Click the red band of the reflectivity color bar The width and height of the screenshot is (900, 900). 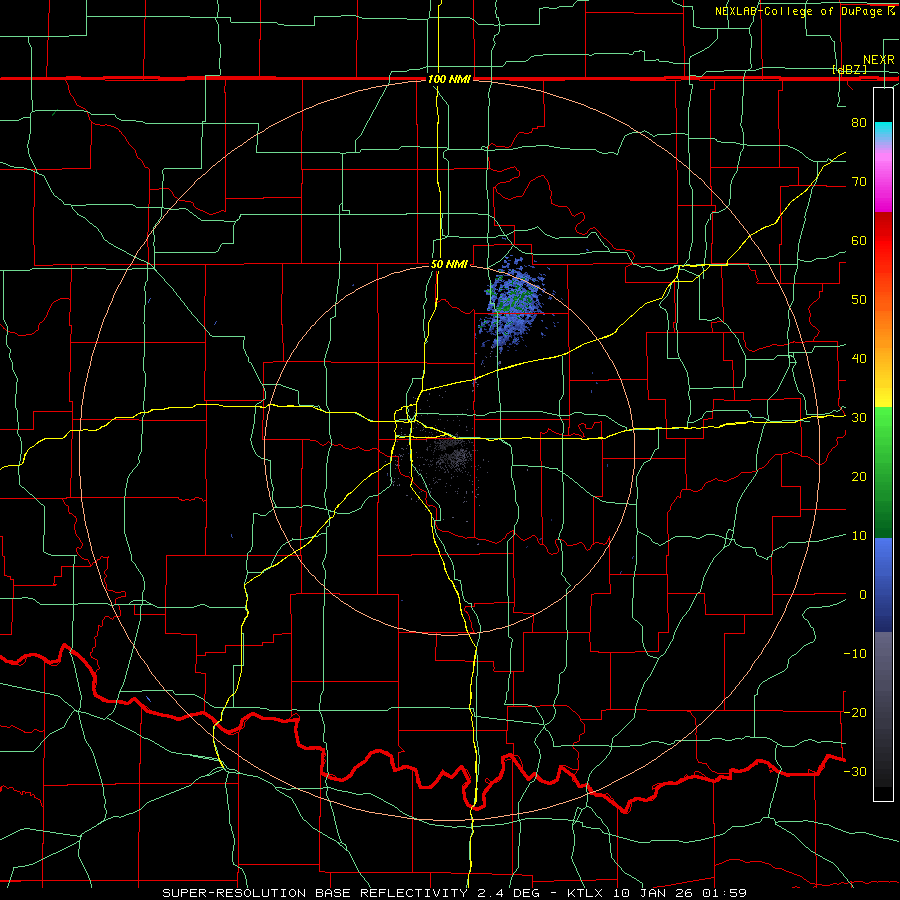tap(883, 241)
